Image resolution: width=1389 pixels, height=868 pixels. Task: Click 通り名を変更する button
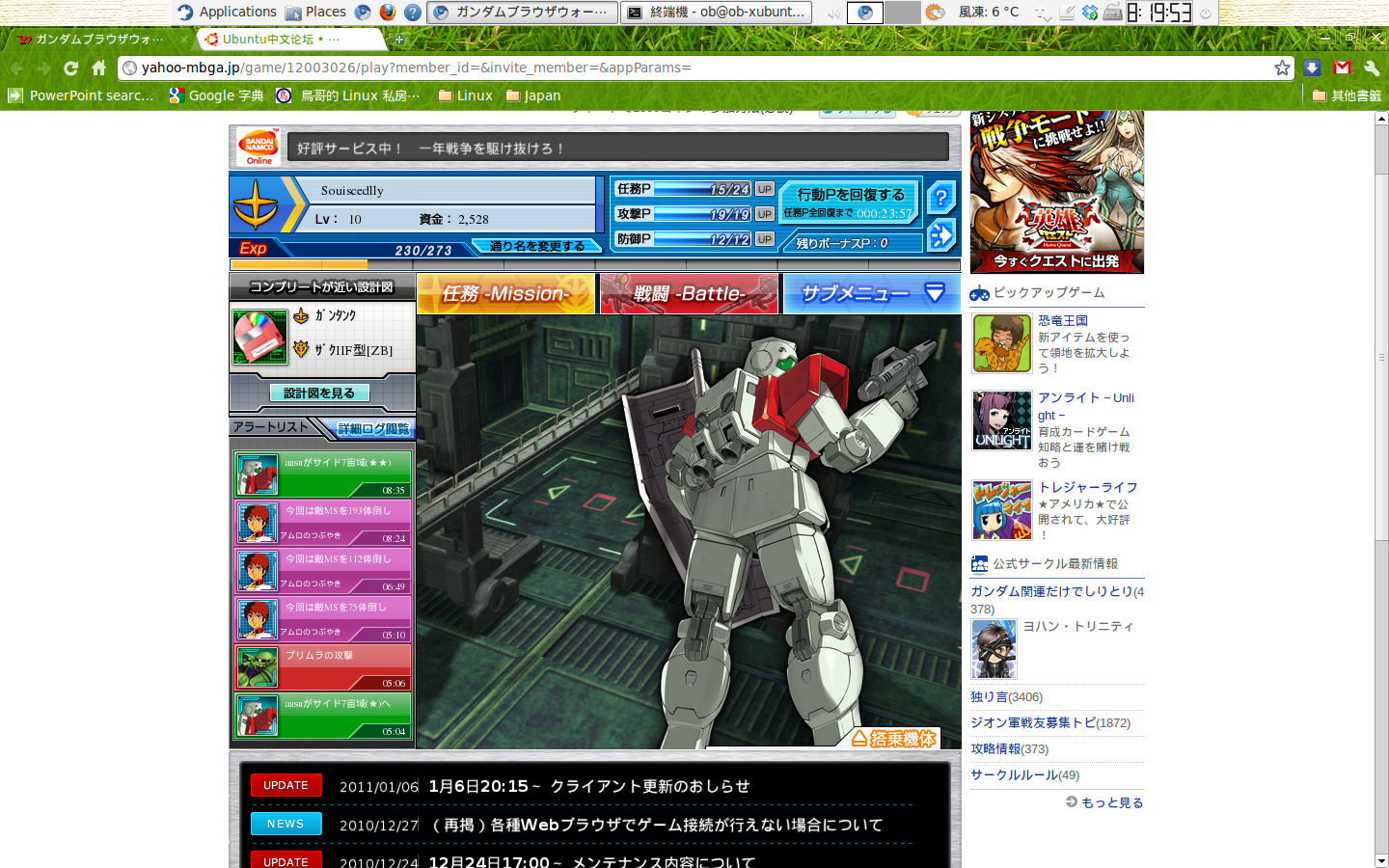(537, 247)
